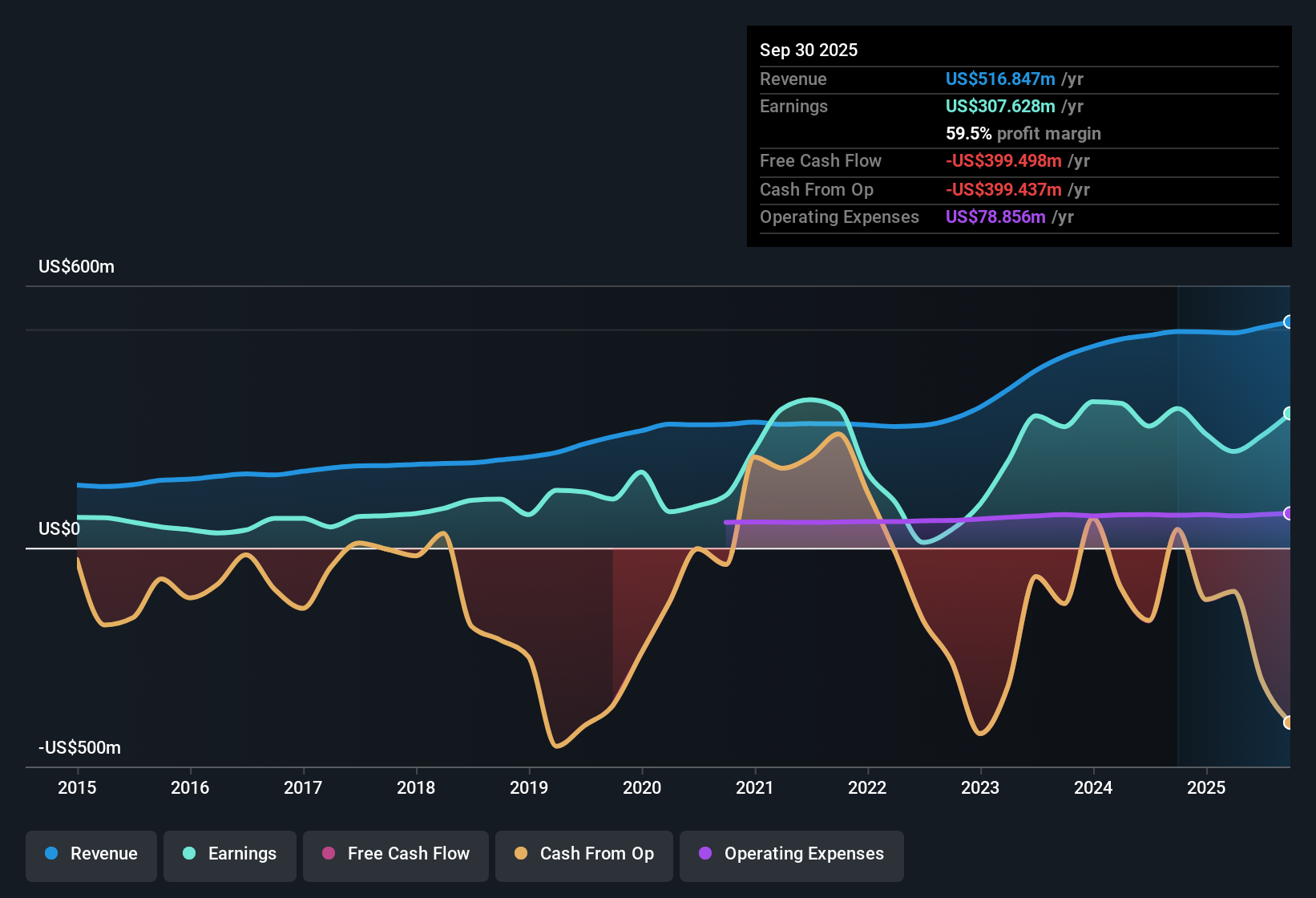Select the Earnings endpoint marker on the chart

1288,413
